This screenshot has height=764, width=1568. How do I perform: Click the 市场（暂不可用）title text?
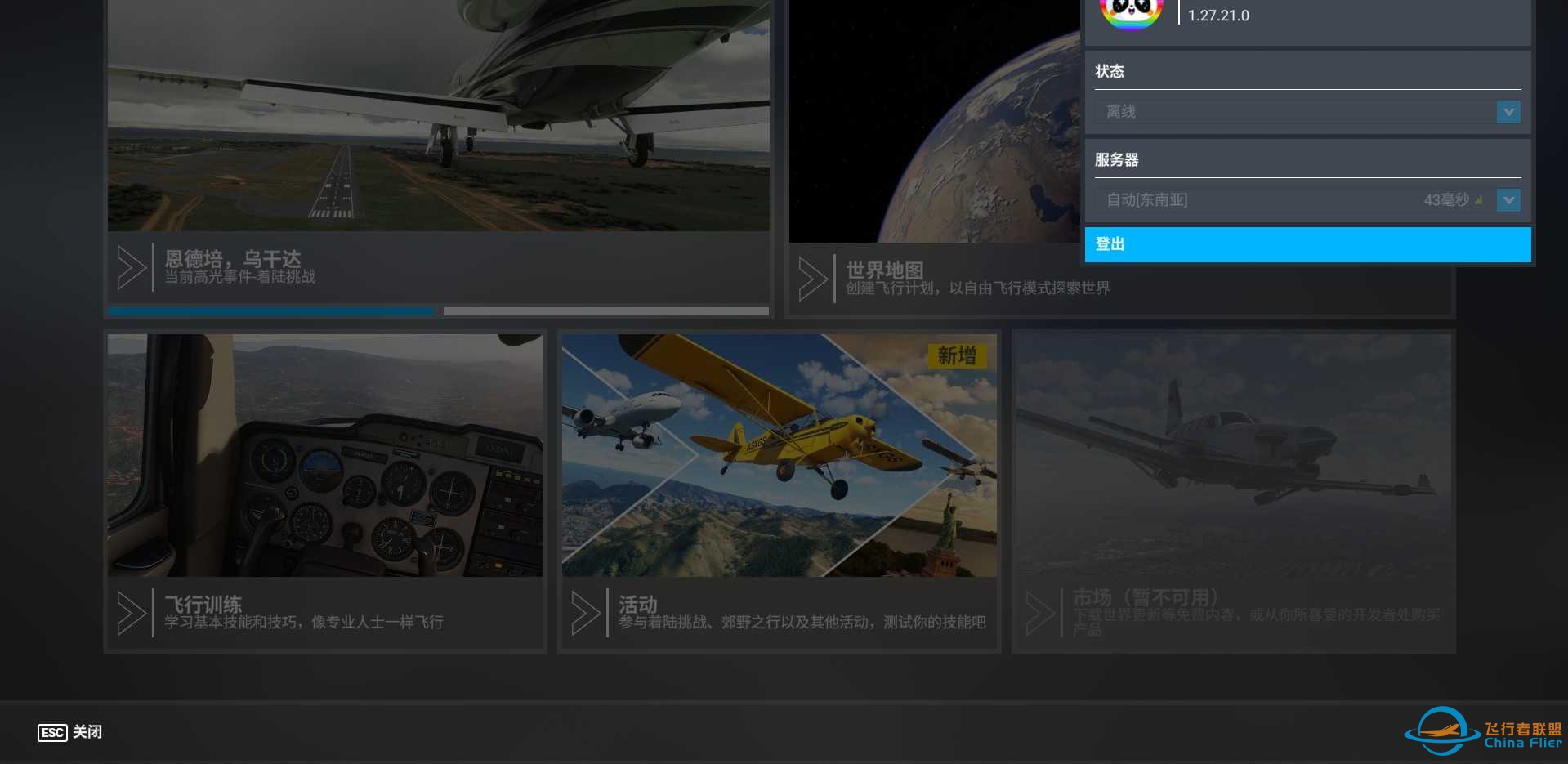pos(1146,597)
